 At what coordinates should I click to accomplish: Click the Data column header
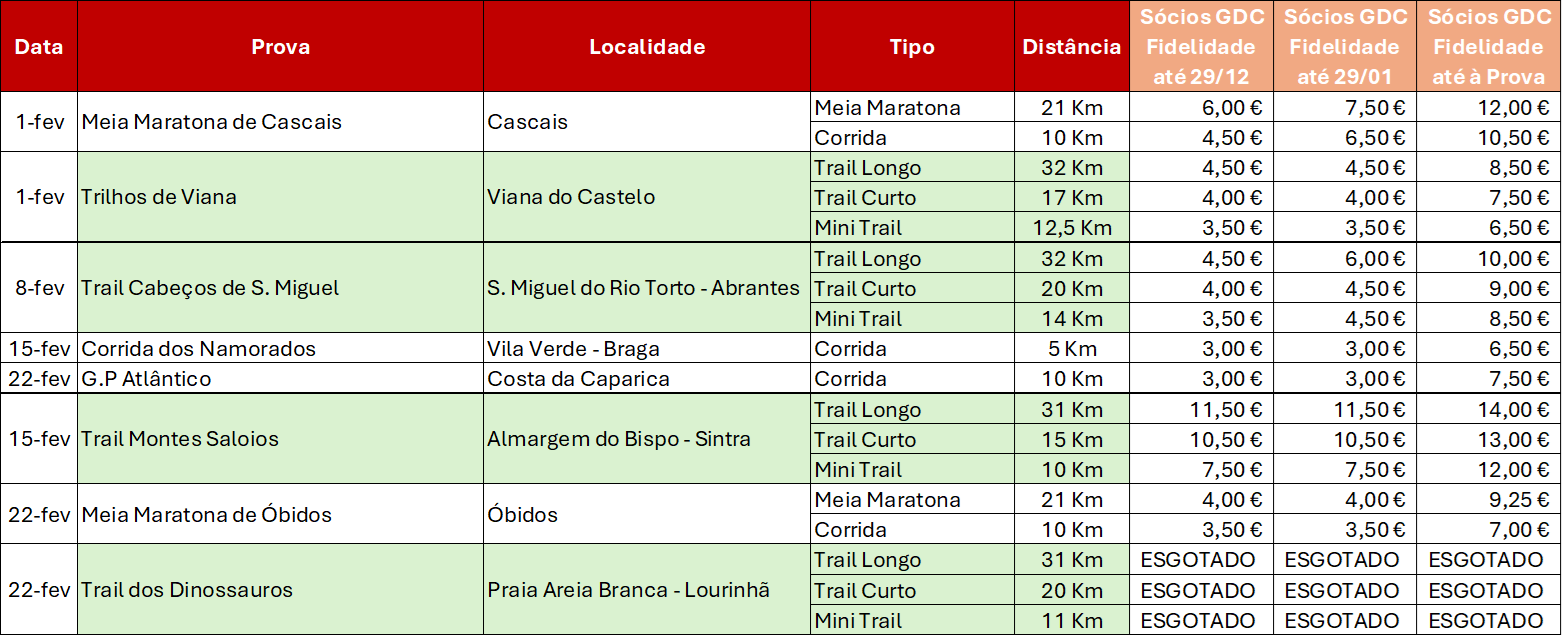(x=39, y=47)
